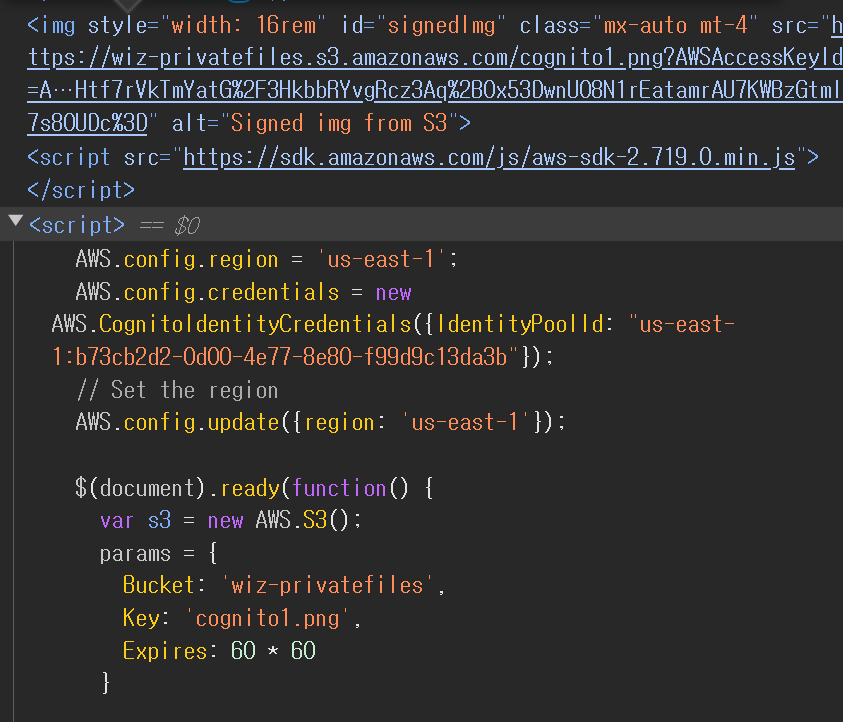Select the highlighted <script> tag row
This screenshot has height=722, width=843.
click(422, 224)
